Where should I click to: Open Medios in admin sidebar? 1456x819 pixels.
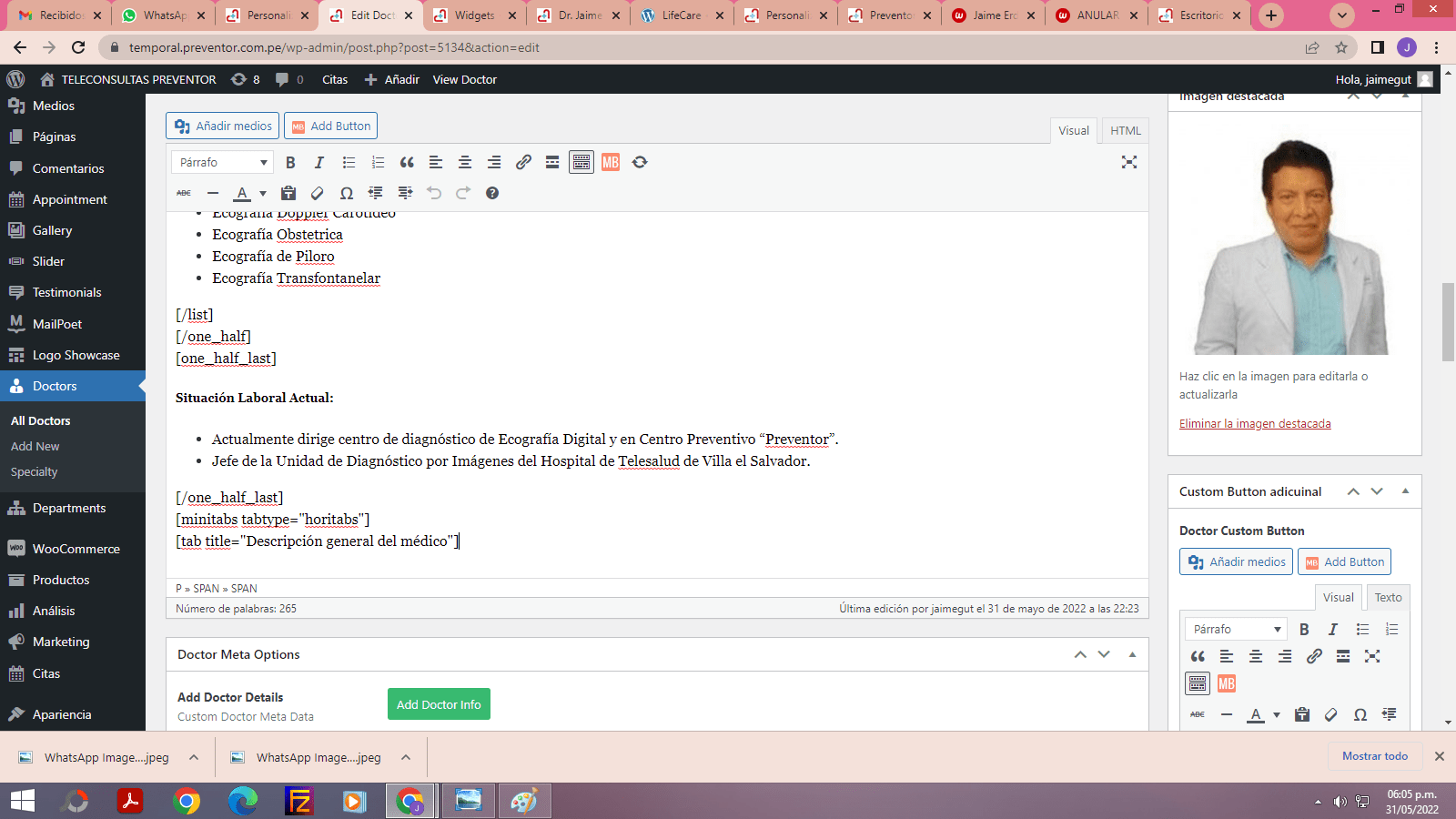(x=73, y=106)
